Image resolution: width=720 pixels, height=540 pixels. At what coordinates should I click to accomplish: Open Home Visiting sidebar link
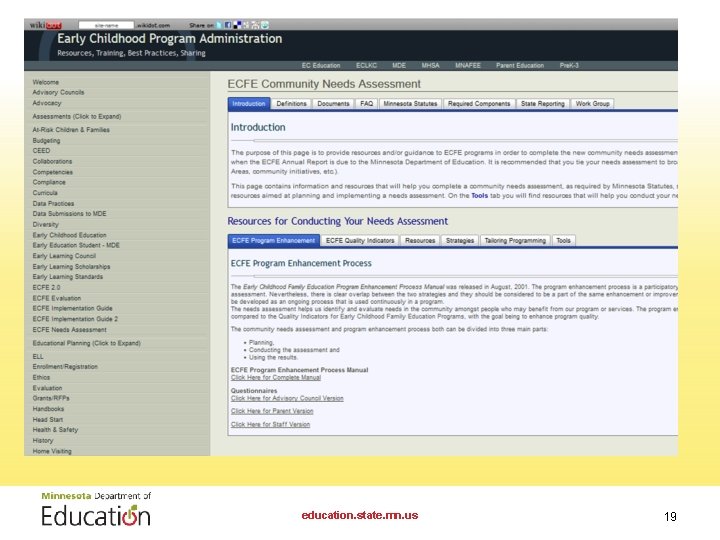tap(52, 451)
